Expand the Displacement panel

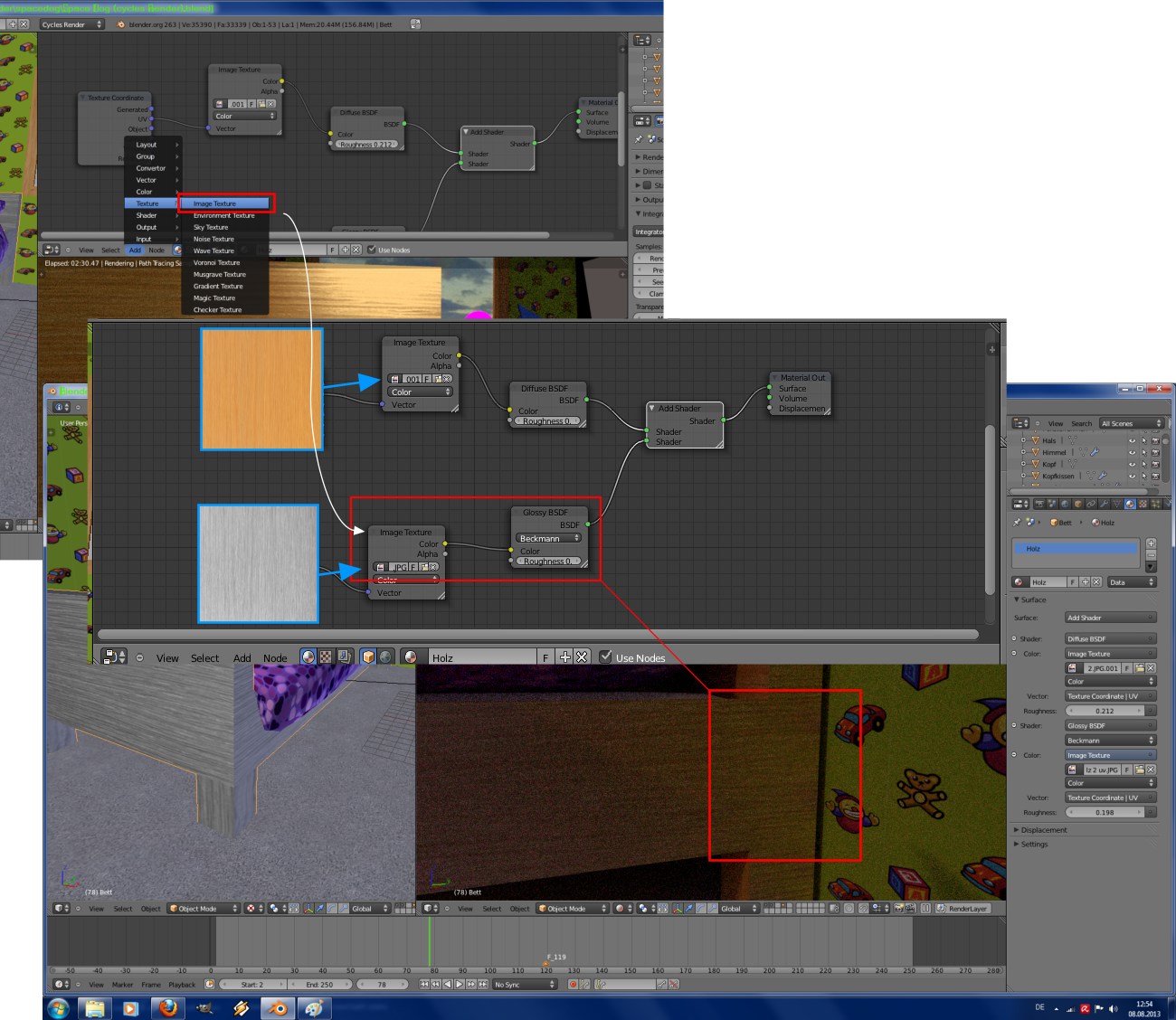click(x=1043, y=830)
